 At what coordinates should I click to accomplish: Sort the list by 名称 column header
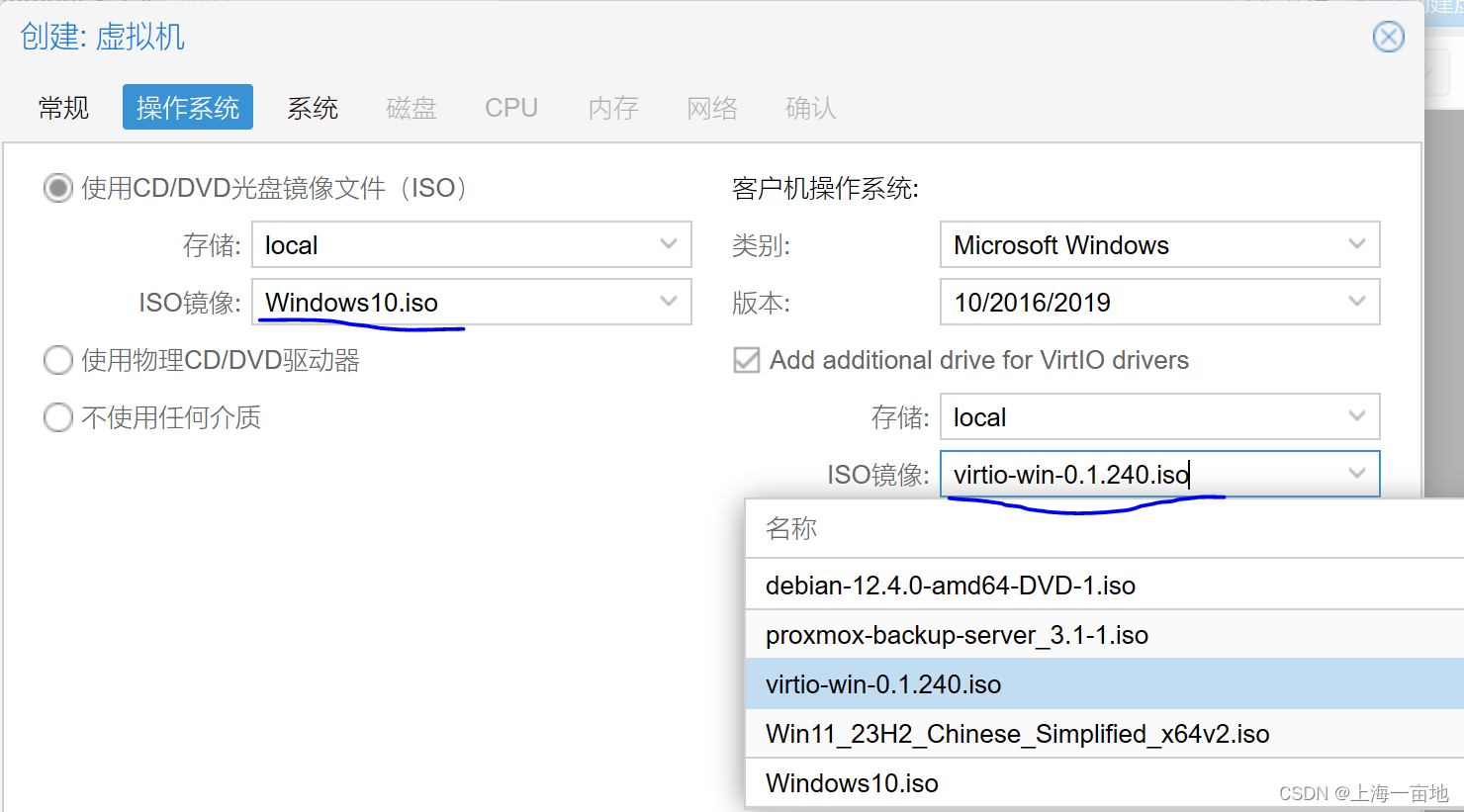tap(1104, 529)
